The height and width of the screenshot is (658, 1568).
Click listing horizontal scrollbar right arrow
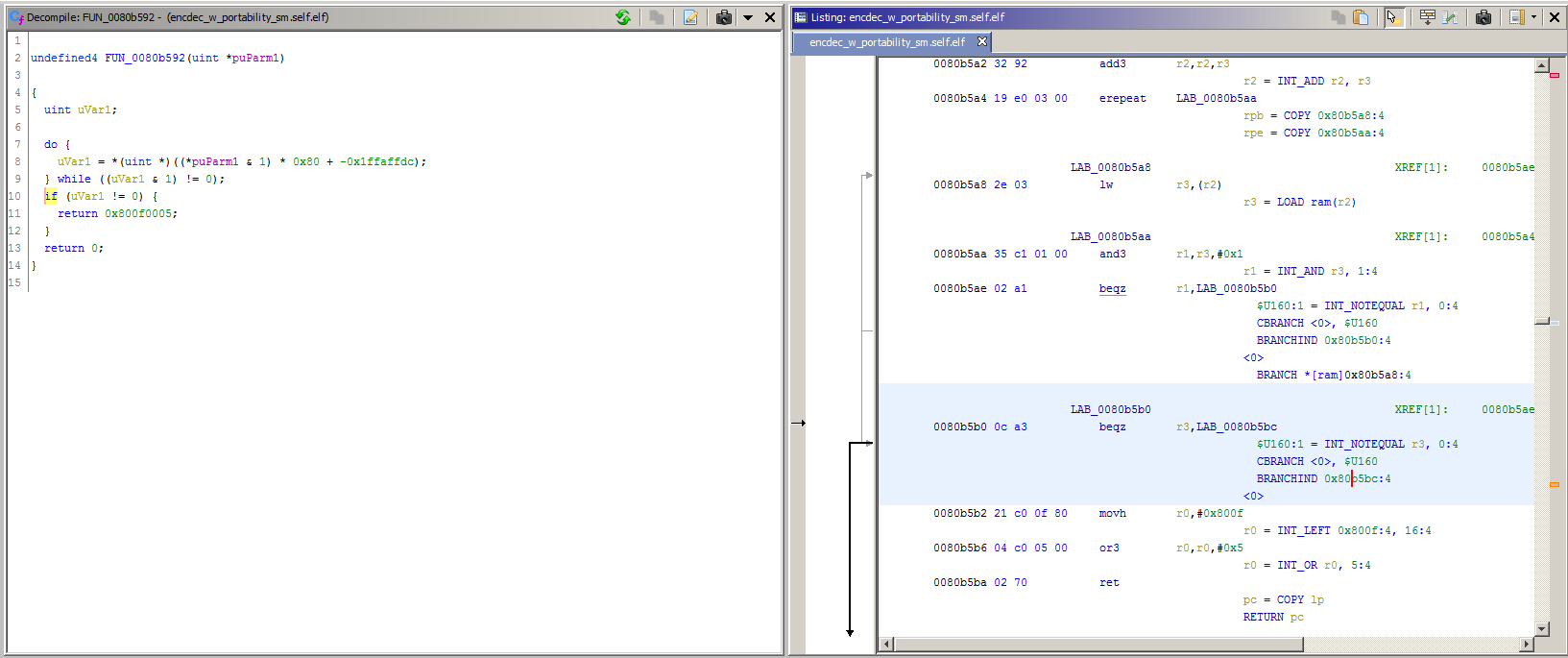1527,644
